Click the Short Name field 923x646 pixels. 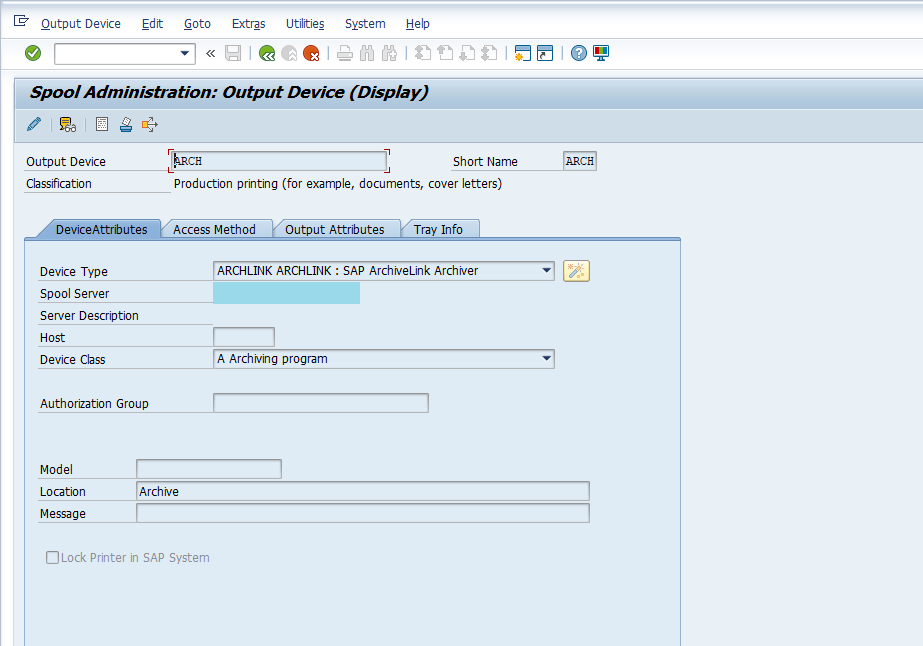(x=580, y=161)
